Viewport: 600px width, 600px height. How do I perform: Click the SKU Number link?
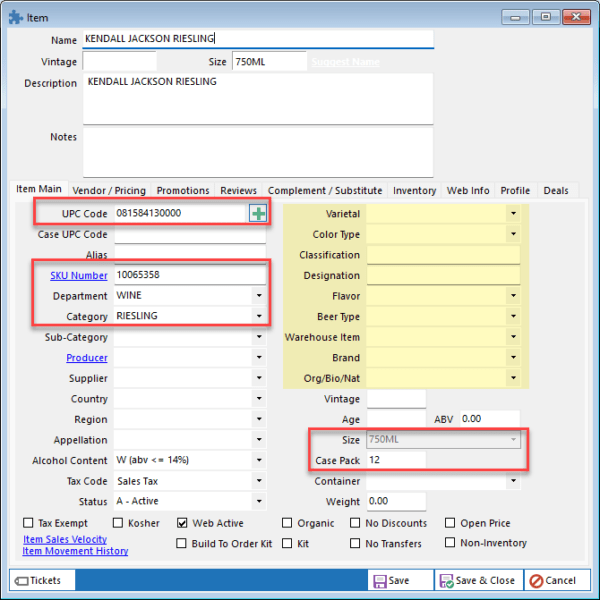[78, 275]
